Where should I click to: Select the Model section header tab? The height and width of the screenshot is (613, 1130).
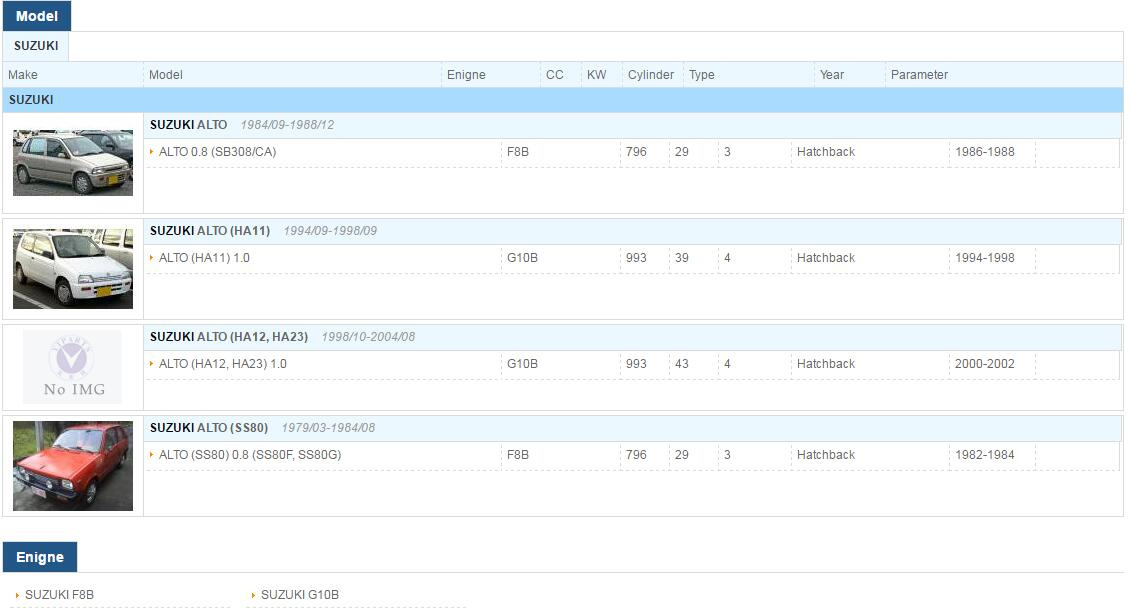click(x=37, y=16)
